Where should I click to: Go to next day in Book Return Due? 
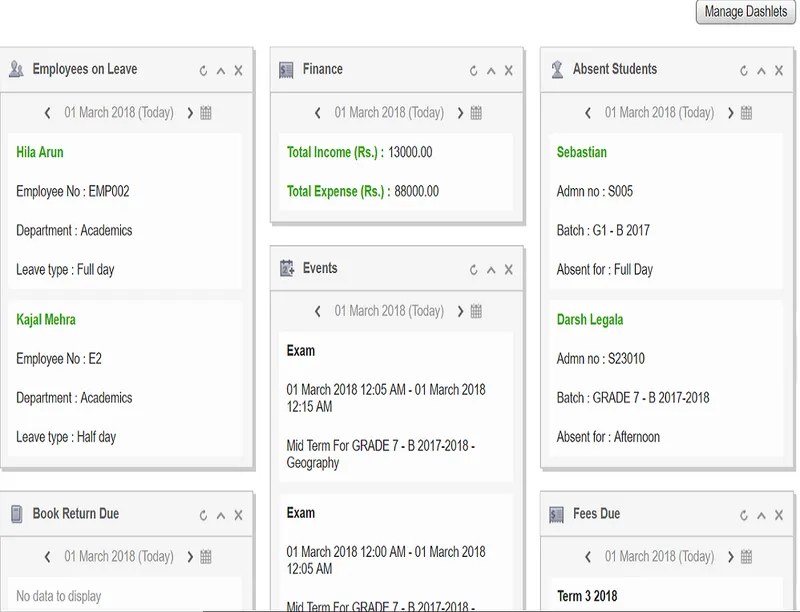click(x=190, y=557)
